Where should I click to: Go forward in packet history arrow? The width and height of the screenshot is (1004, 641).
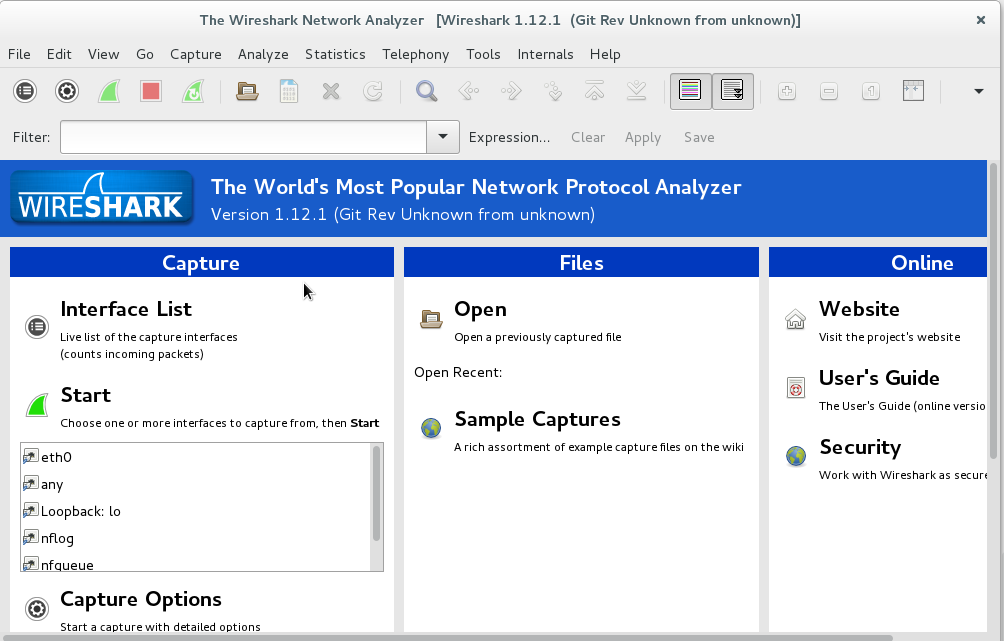click(x=511, y=91)
